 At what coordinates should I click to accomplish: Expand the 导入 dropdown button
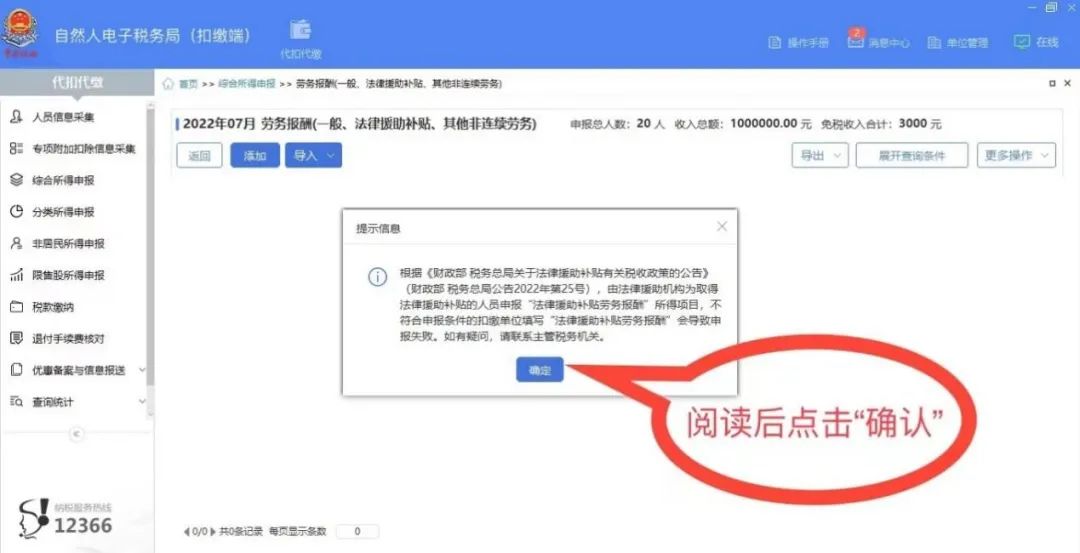coord(313,156)
